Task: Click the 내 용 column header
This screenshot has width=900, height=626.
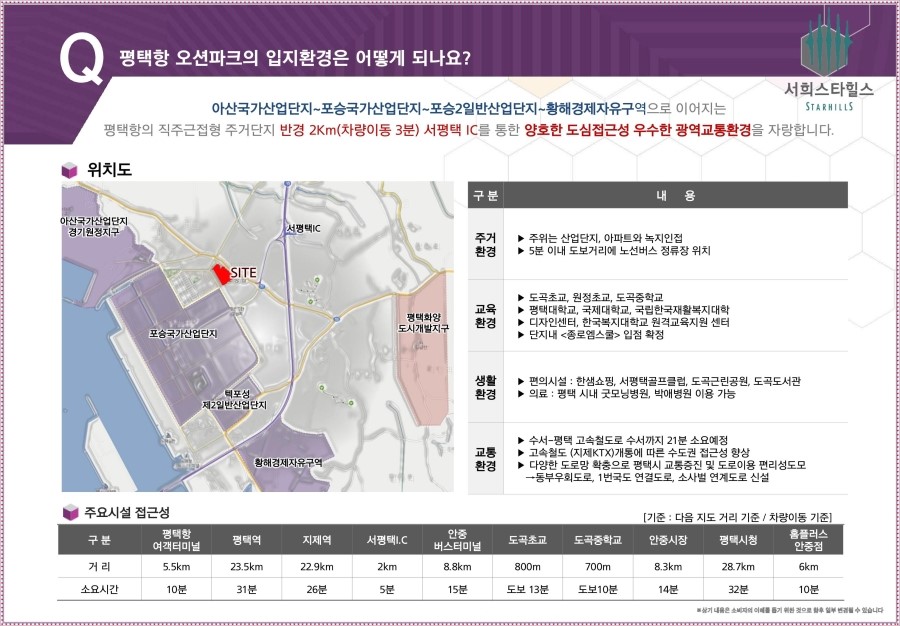Action: pyautogui.click(x=675, y=195)
